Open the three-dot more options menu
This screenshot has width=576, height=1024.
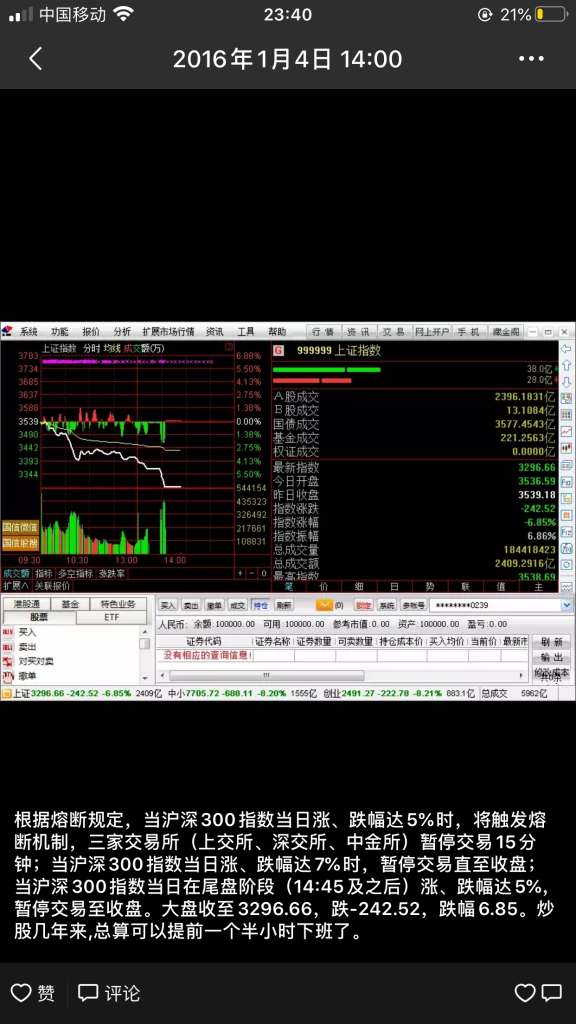click(531, 59)
